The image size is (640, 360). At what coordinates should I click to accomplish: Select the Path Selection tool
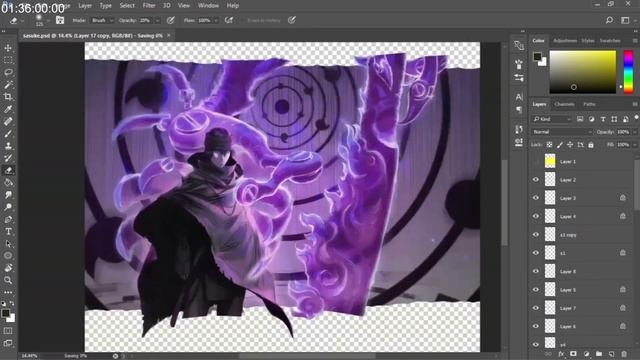pos(8,244)
